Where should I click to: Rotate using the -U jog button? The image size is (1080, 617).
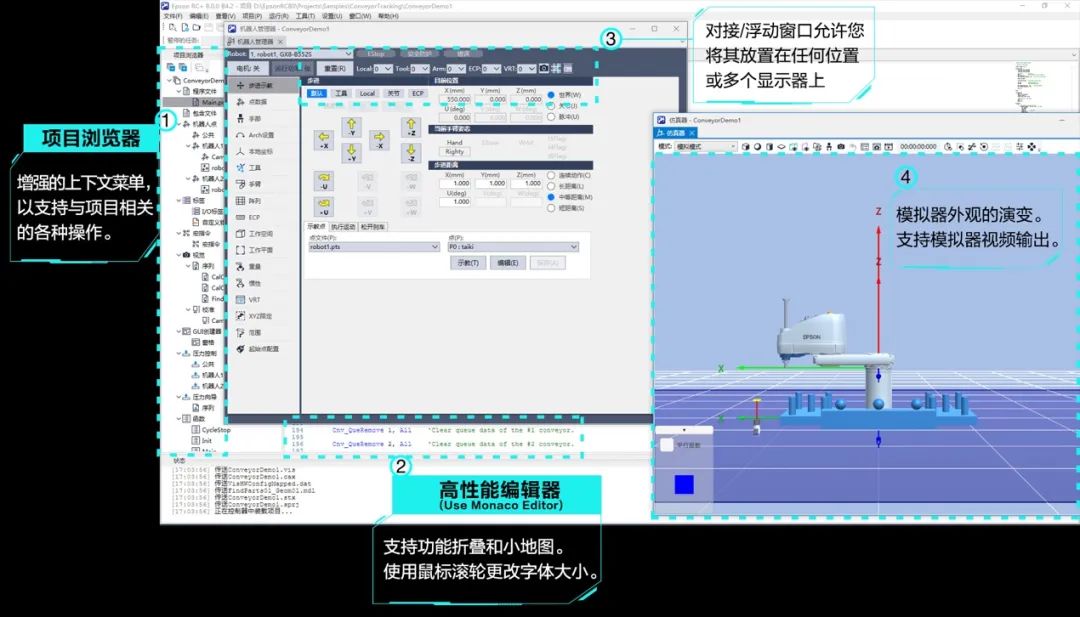coord(323,181)
